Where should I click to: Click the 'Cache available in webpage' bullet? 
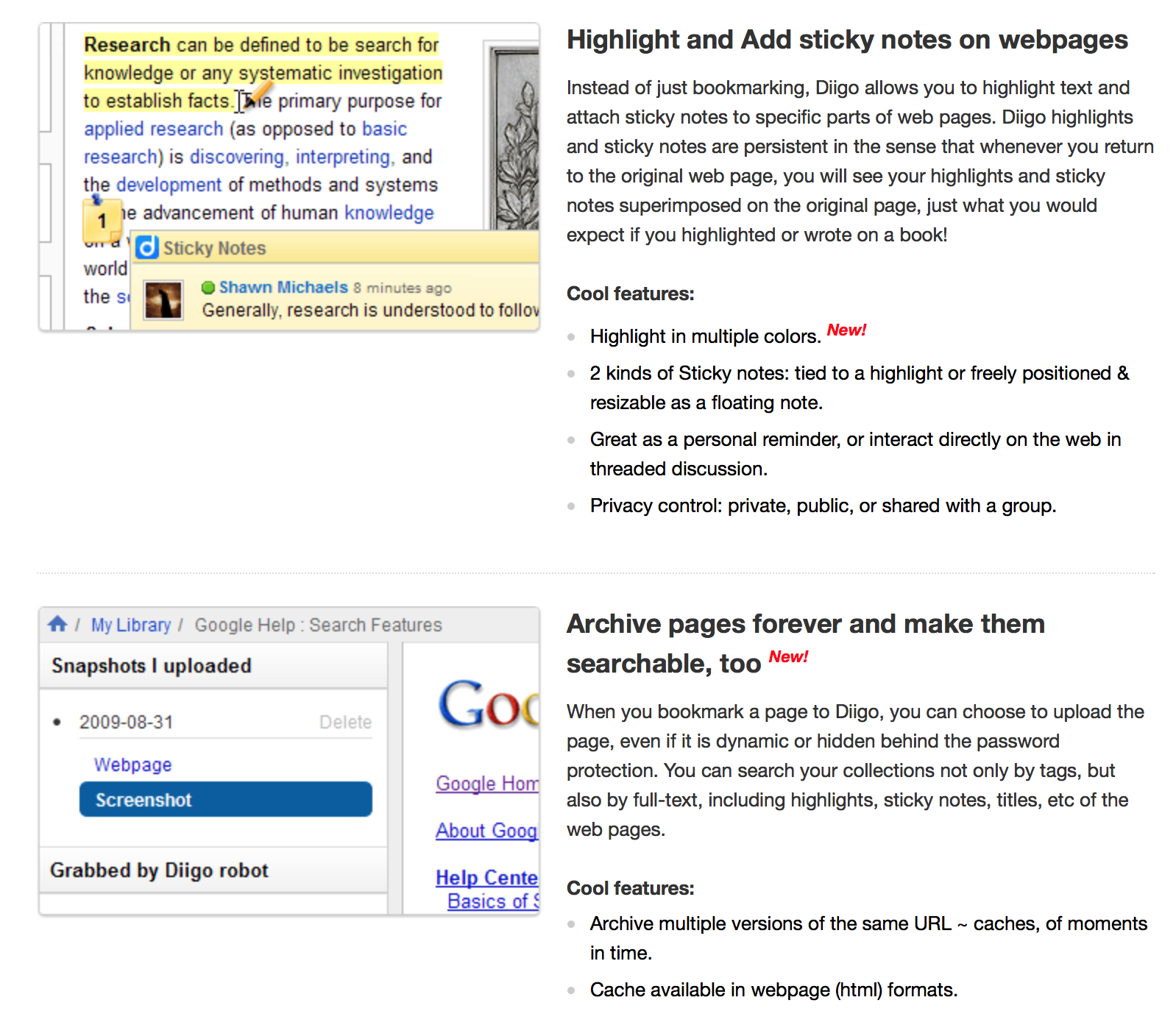coord(773,990)
